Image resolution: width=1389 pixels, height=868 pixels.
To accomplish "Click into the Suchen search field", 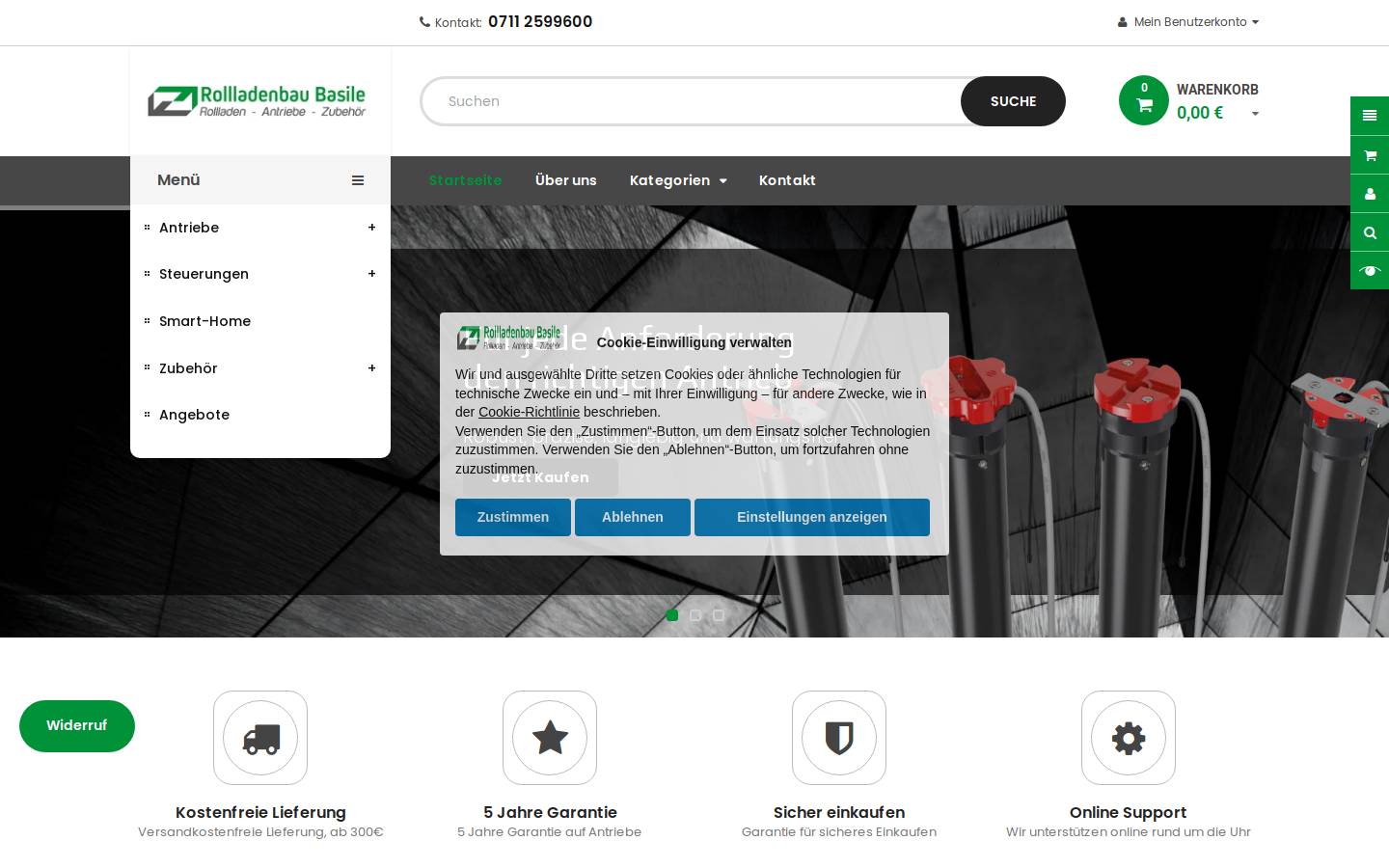I will [x=691, y=101].
